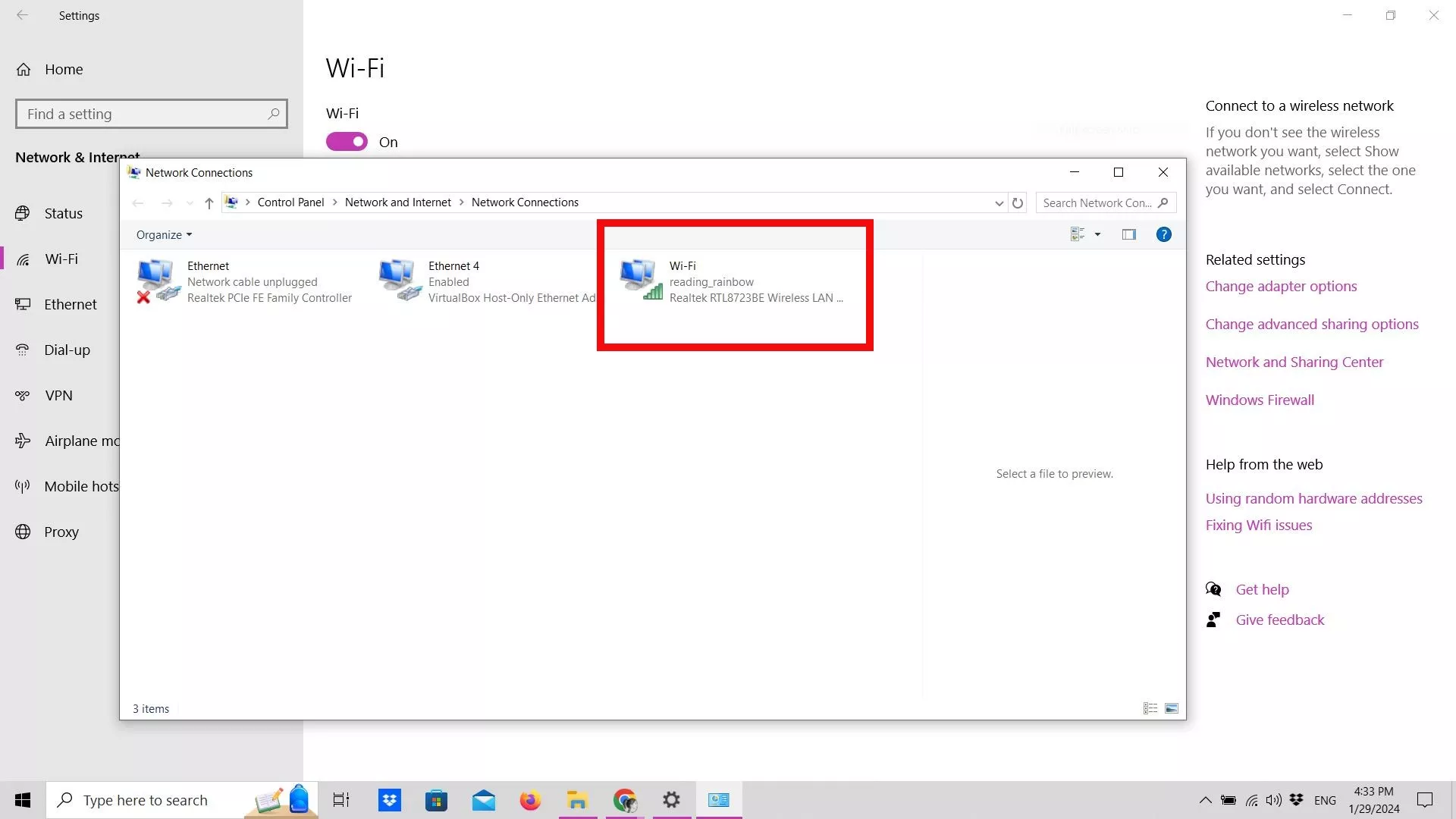The height and width of the screenshot is (819, 1456).
Task: Click the Windows Firewall link
Action: [x=1260, y=400]
